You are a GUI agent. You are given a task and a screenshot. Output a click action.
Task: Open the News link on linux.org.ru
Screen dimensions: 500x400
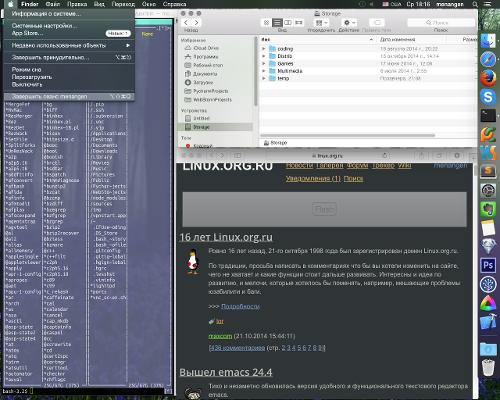[299, 166]
